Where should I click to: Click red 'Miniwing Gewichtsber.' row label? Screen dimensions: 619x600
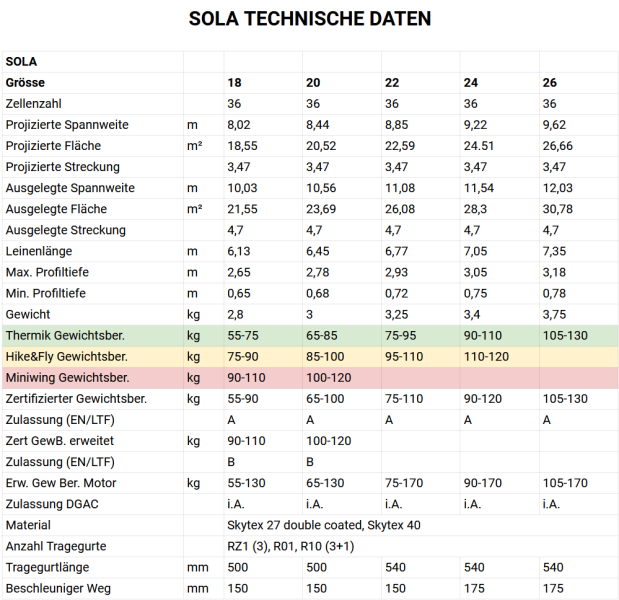67,378
